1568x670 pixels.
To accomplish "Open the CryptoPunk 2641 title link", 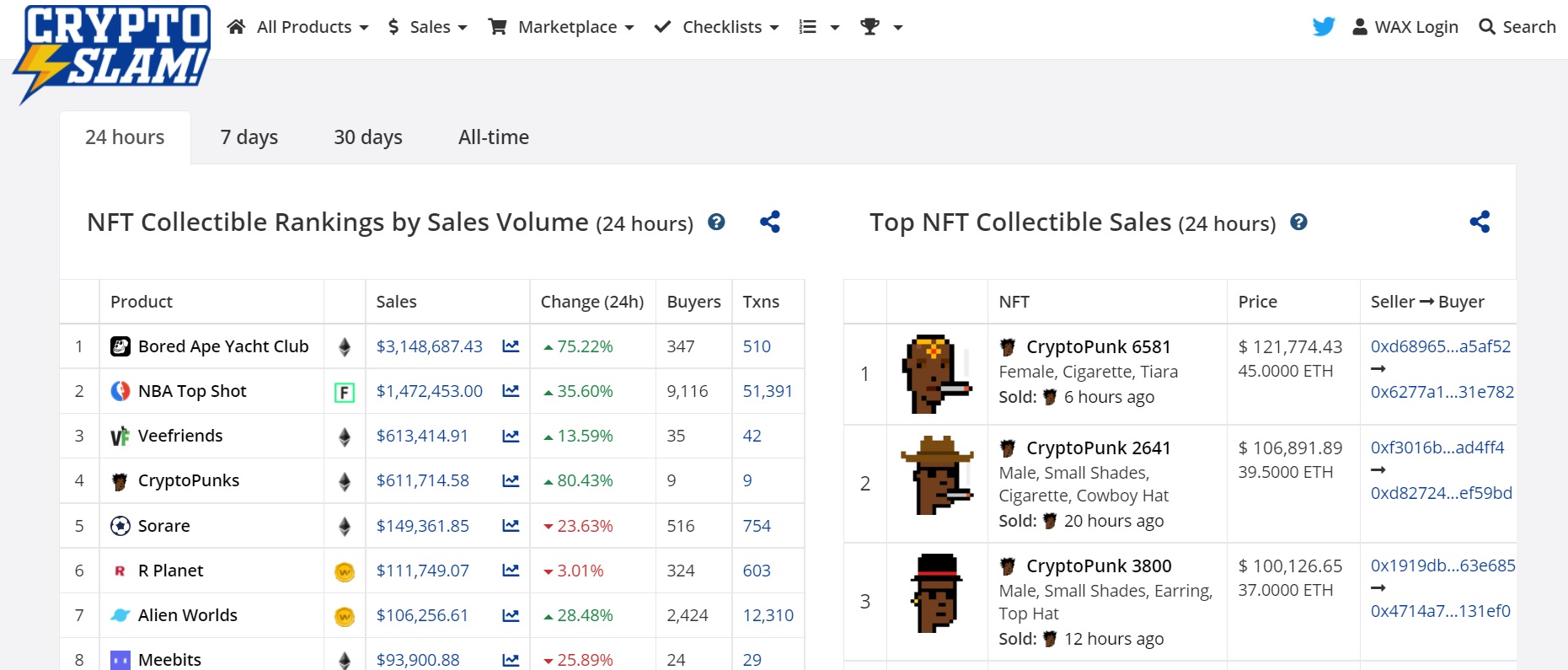I will point(1099,448).
